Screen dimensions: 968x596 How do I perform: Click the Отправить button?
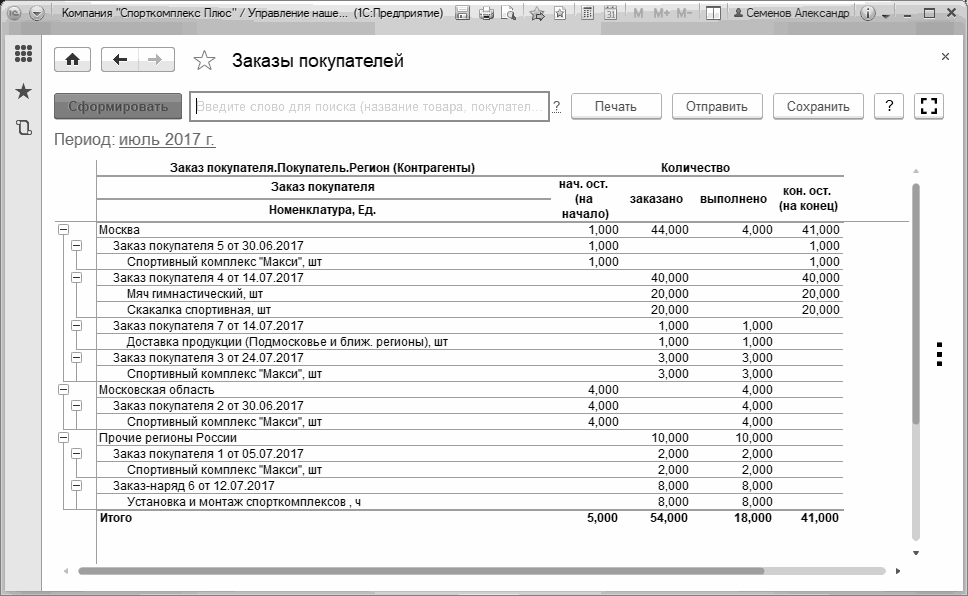[717, 106]
